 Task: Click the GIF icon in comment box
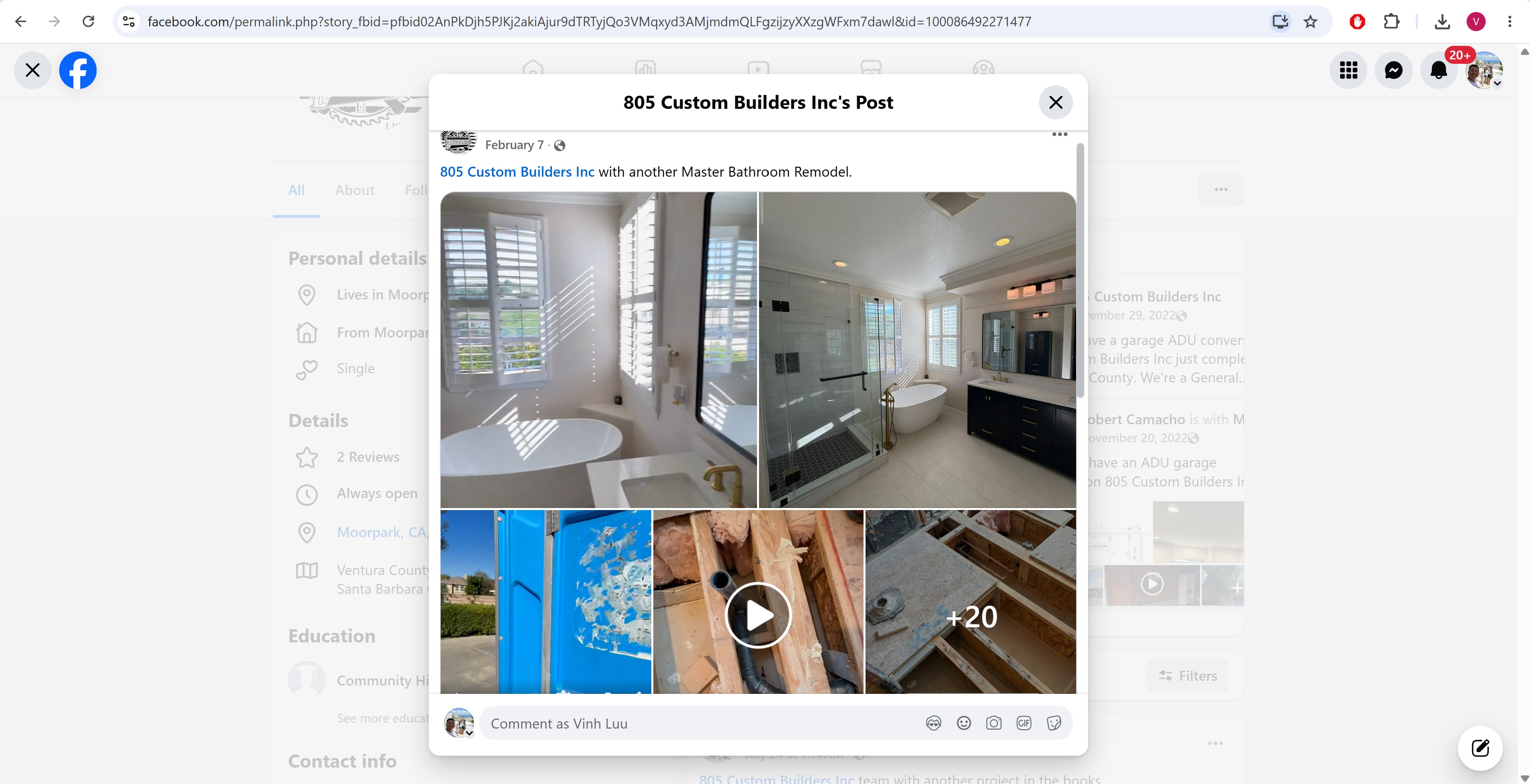1023,723
